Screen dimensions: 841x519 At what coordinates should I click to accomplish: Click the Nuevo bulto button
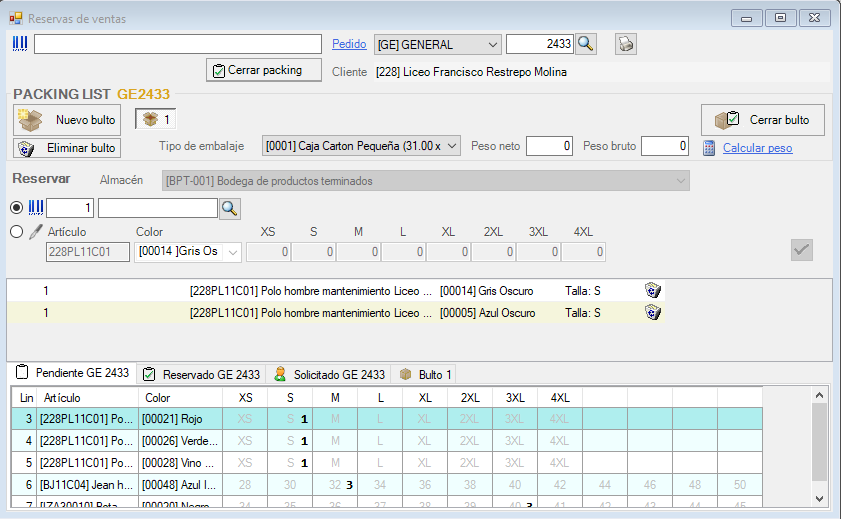coord(67,120)
